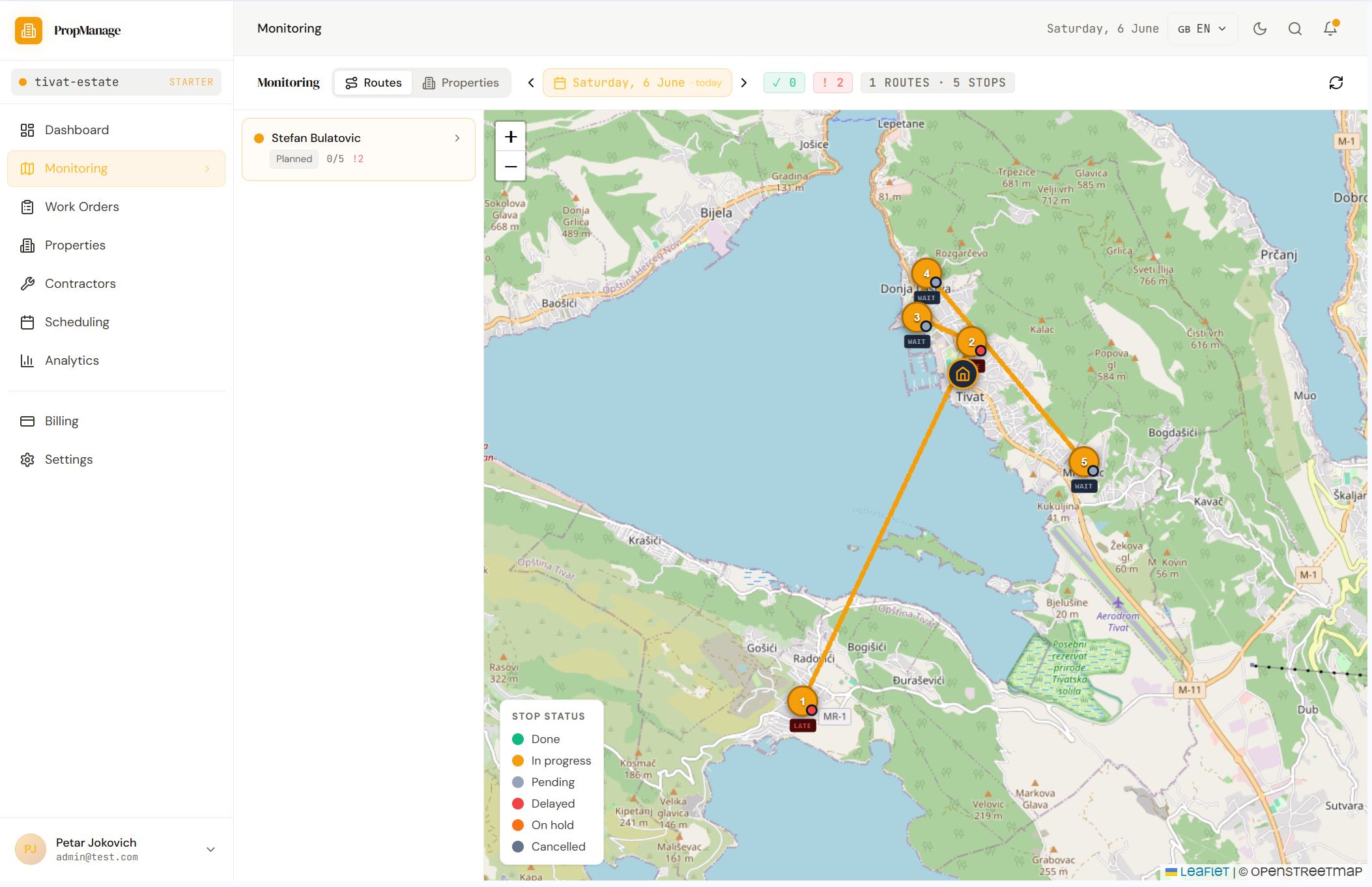The height and width of the screenshot is (887, 1372).
Task: Toggle dark mode moon icon
Action: pyautogui.click(x=1260, y=29)
